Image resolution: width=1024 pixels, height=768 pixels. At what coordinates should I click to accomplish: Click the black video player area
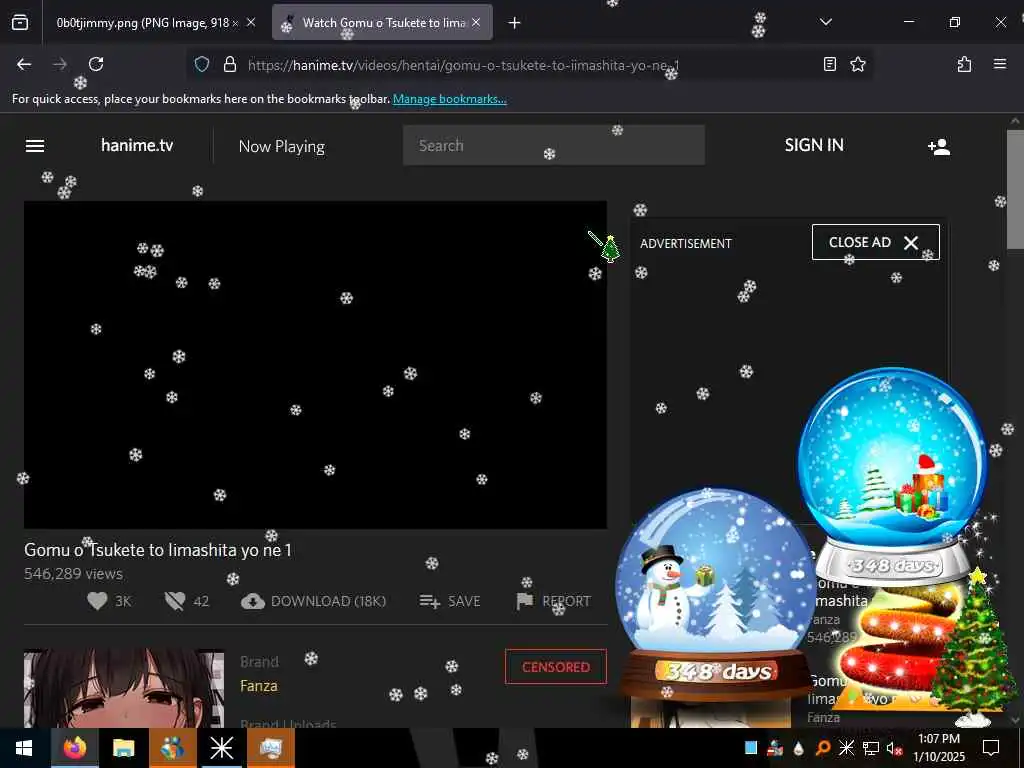click(x=315, y=364)
